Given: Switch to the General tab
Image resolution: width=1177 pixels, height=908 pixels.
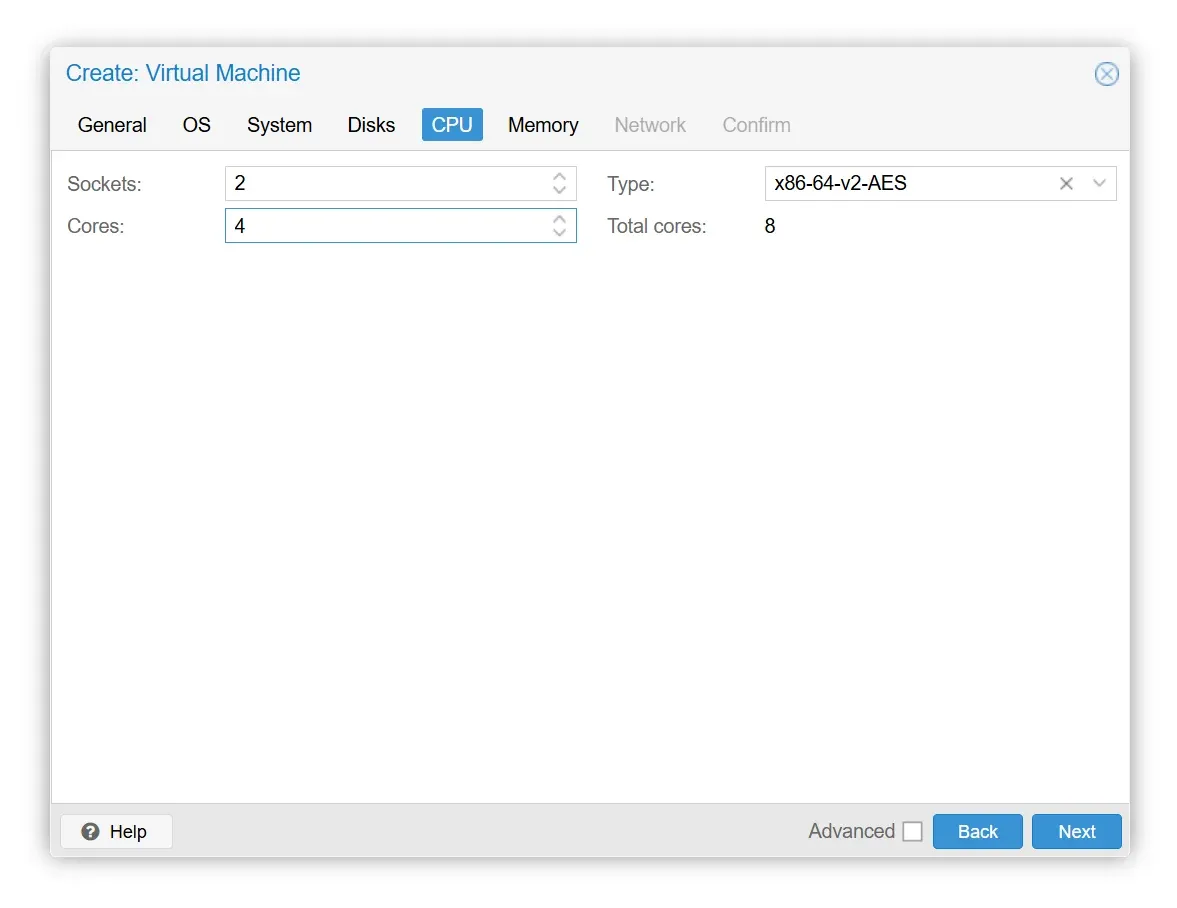Looking at the screenshot, I should coord(112,125).
